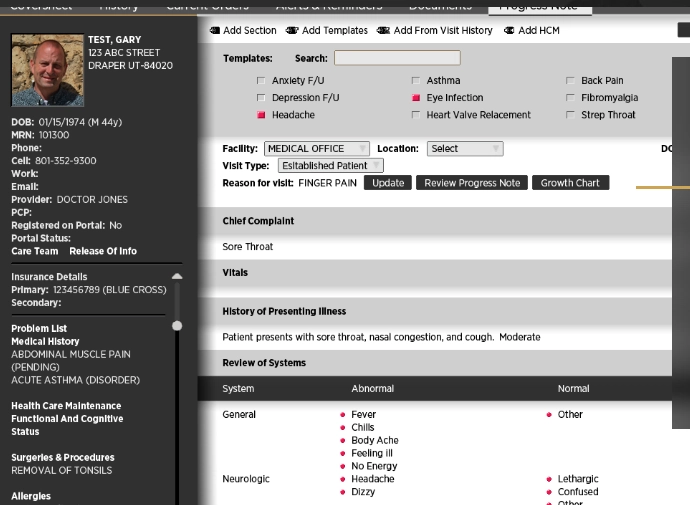
Task: Click Add From Visit History label
Action: (x=443, y=30)
